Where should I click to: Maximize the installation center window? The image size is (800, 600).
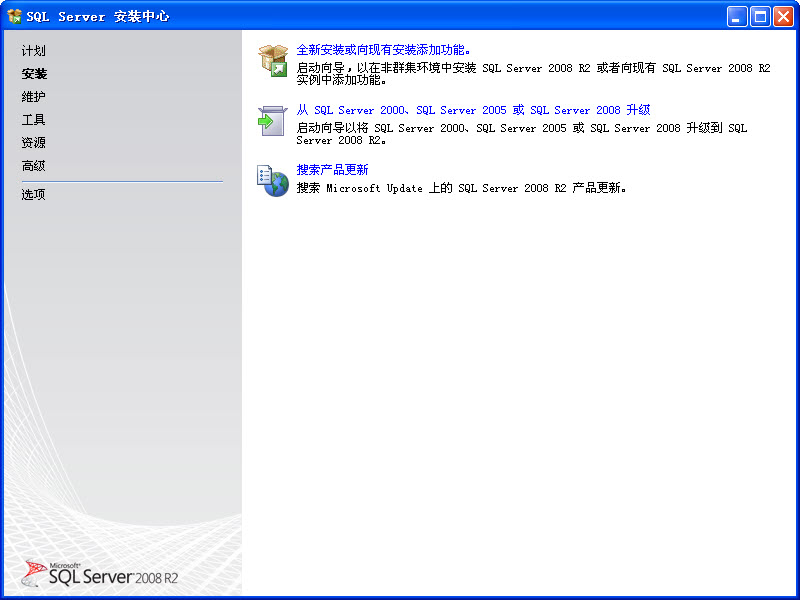point(760,17)
